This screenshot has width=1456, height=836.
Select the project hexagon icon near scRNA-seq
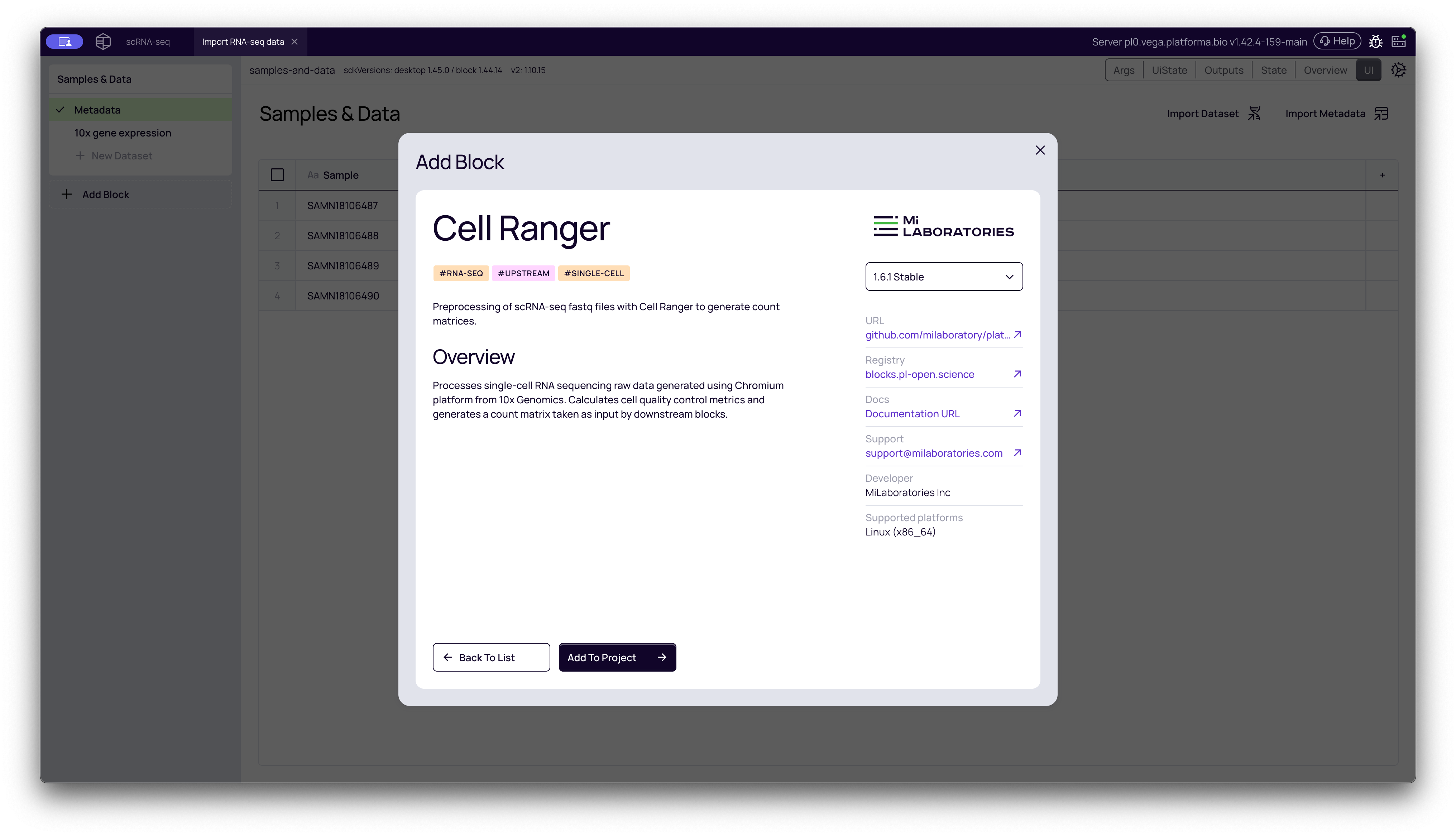click(103, 41)
